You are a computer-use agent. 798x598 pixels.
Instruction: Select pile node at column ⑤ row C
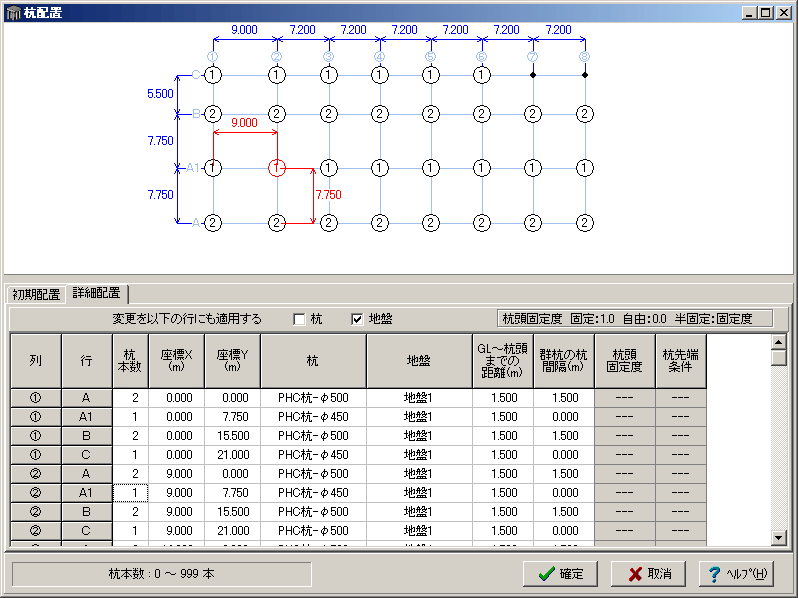click(431, 75)
